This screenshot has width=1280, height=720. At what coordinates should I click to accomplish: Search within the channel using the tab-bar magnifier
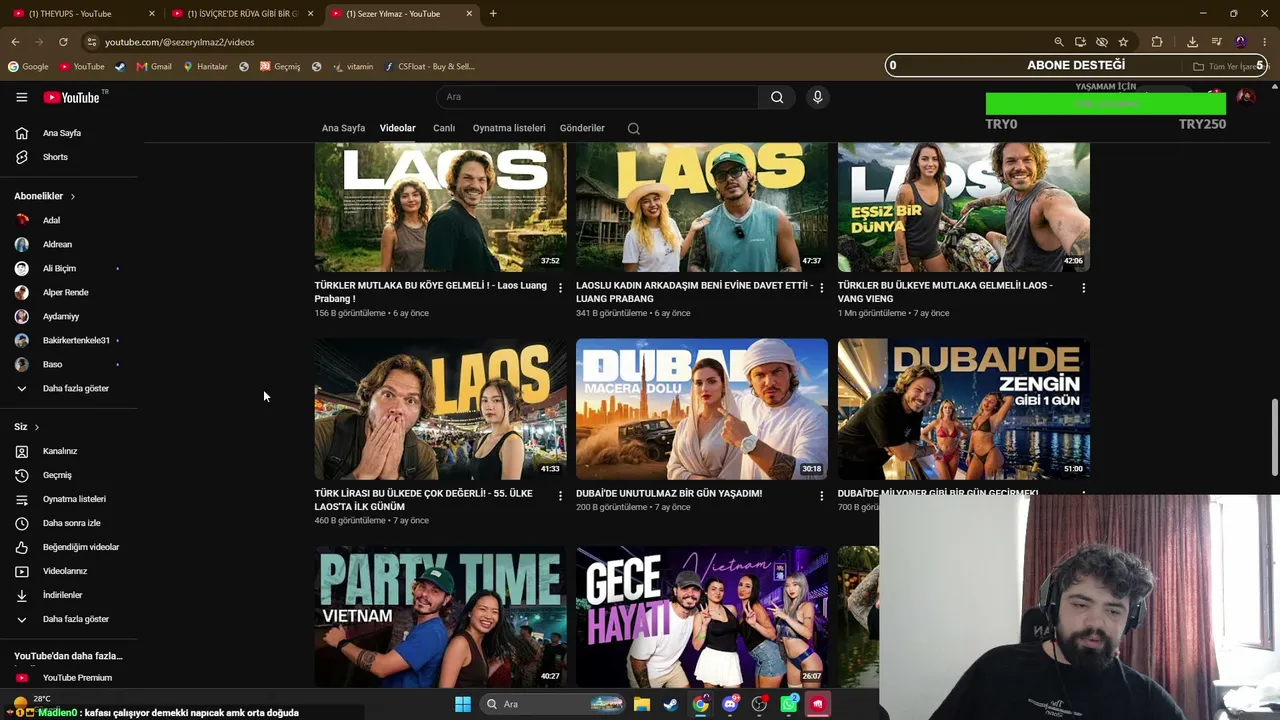633,128
